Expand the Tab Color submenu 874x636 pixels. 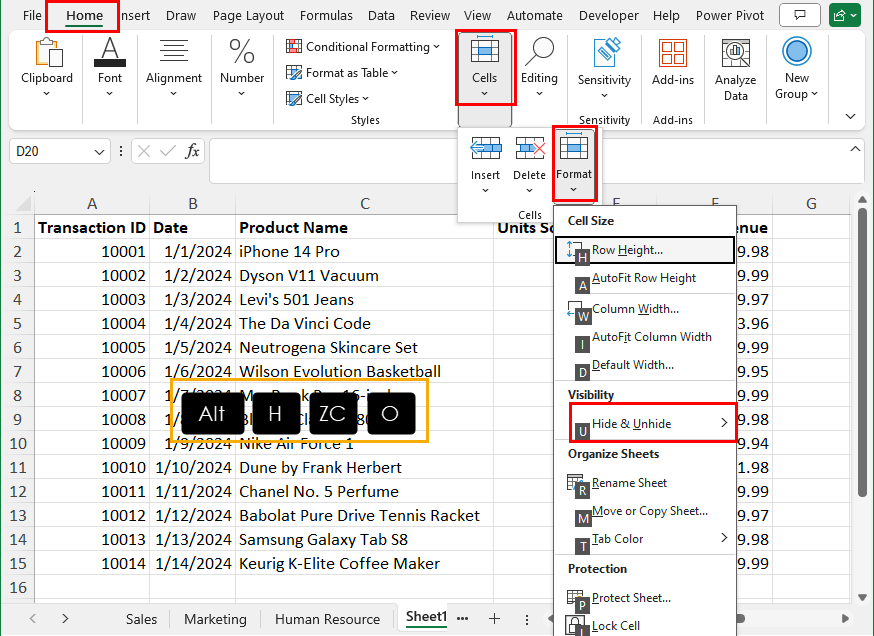click(x=645, y=539)
